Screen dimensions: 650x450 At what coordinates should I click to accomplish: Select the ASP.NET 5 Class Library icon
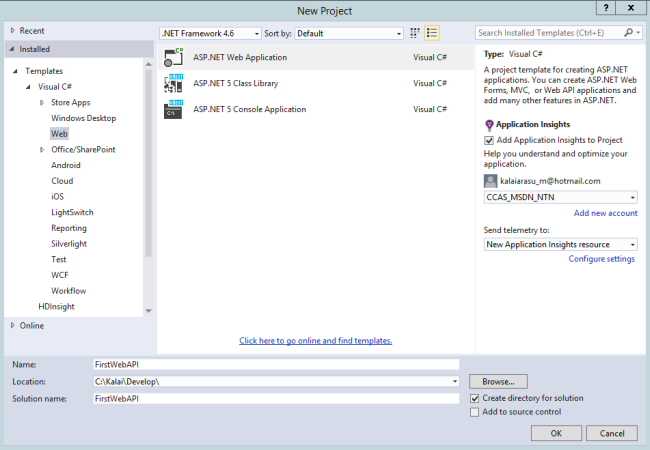tap(173, 83)
